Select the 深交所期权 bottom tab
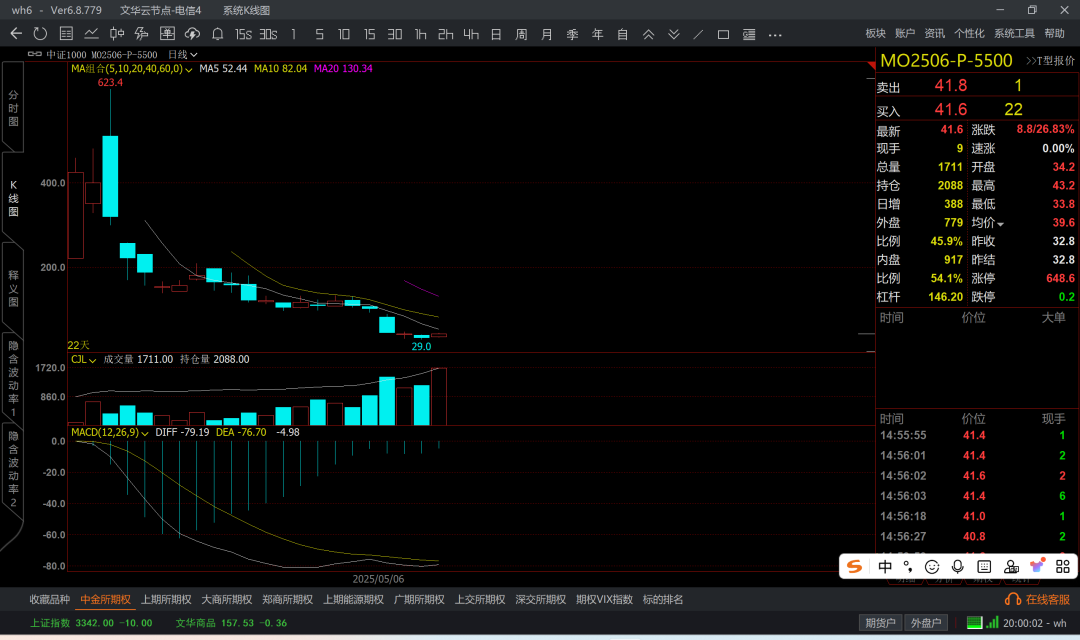Screen dimensions: 1080x640 pos(541,599)
